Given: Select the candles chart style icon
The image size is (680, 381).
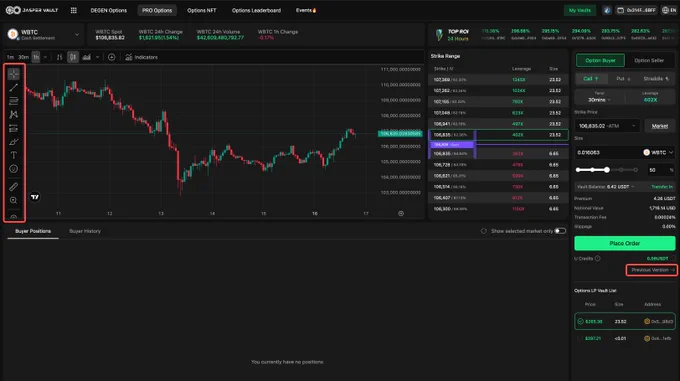Looking at the screenshot, I should pos(73,57).
